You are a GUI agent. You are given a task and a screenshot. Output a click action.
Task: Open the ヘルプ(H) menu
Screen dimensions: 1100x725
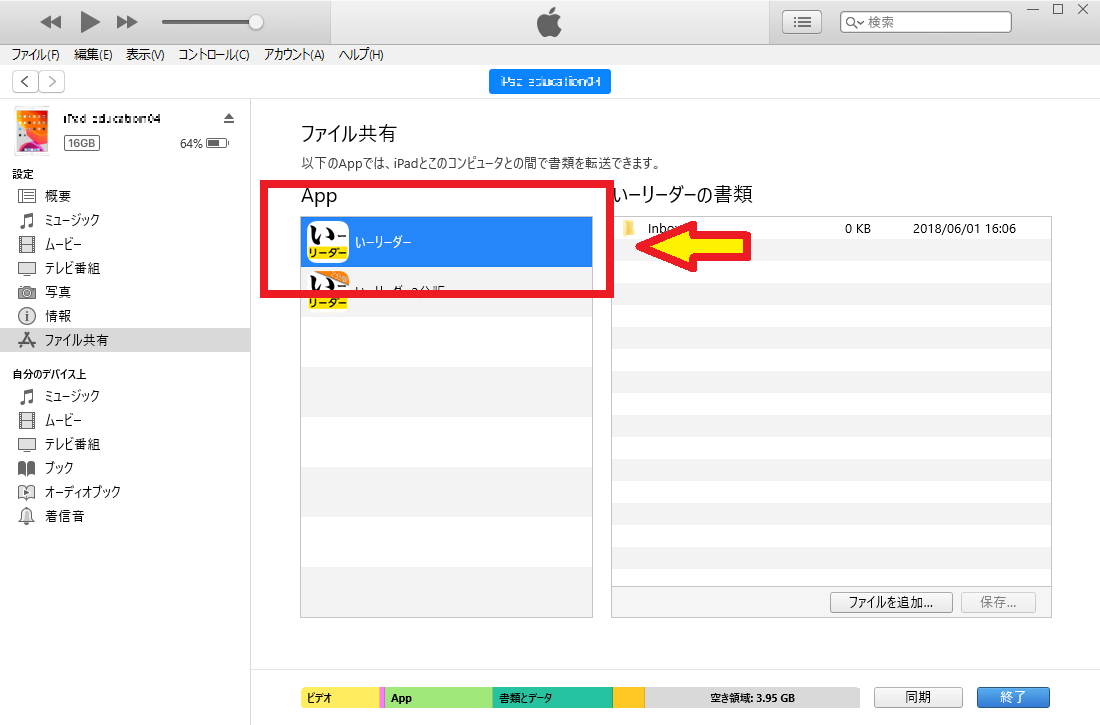click(x=361, y=55)
